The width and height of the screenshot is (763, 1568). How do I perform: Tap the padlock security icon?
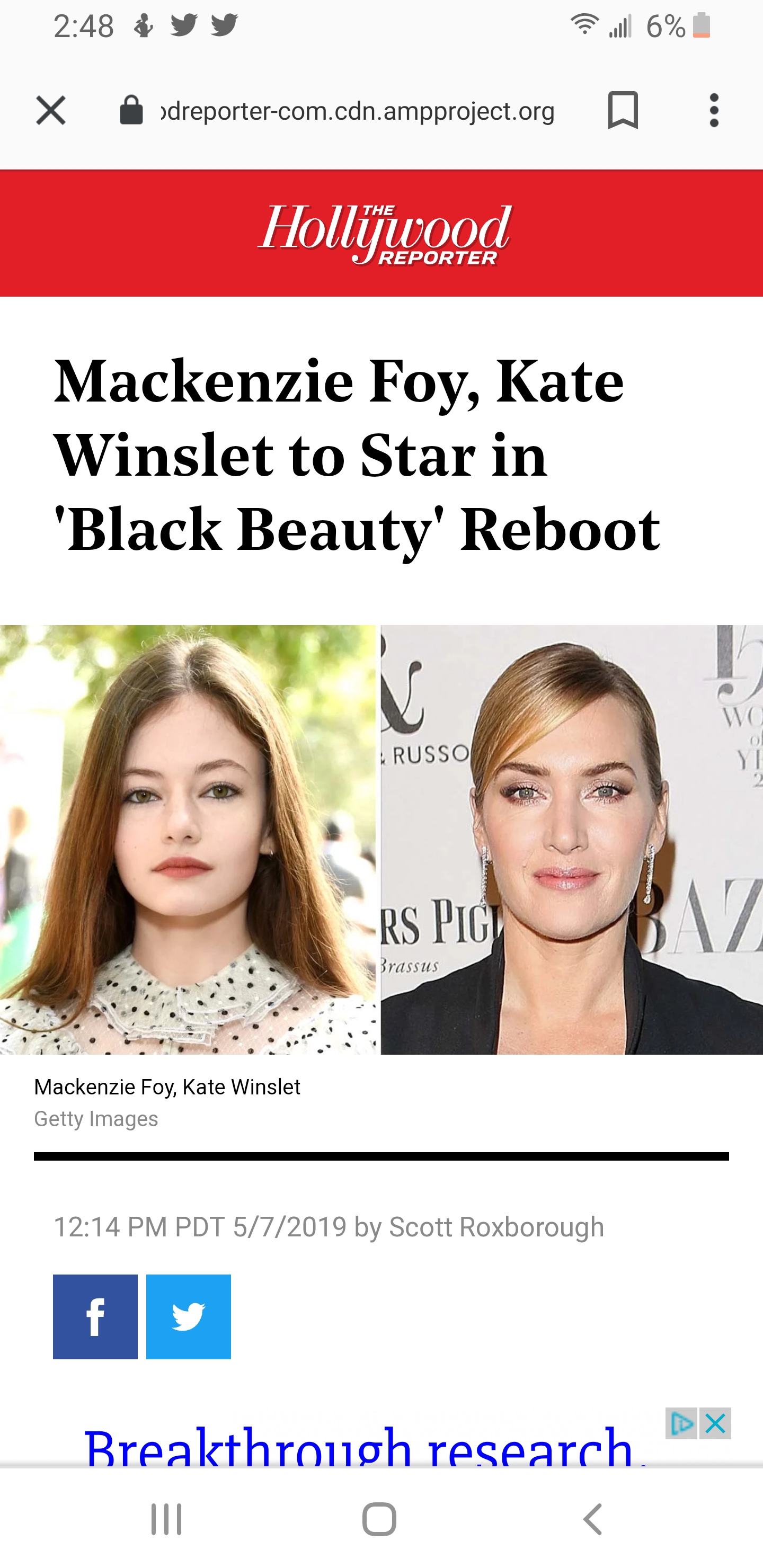[131, 110]
